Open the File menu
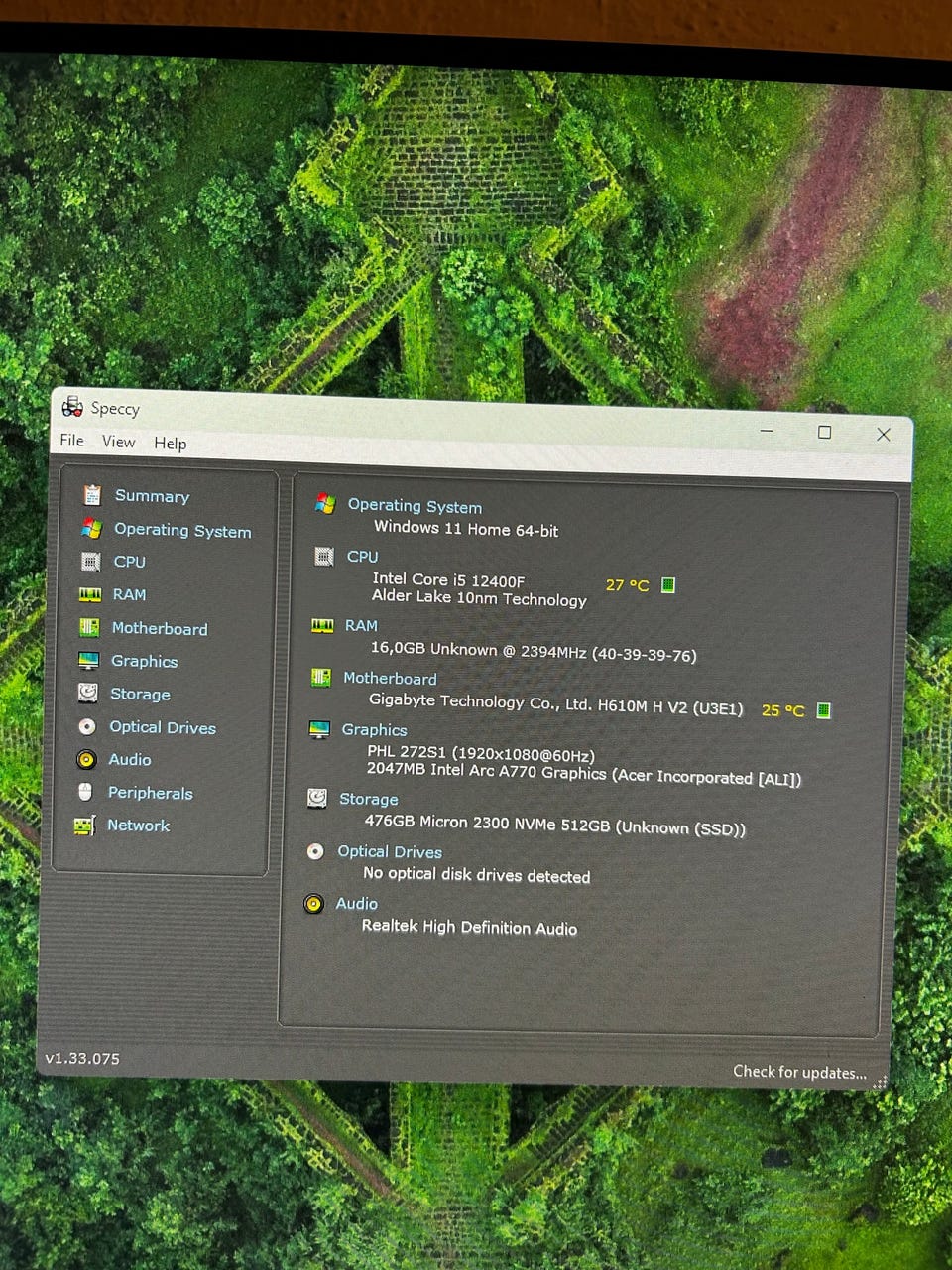Screen dimensions: 952x1270 pos(71,440)
